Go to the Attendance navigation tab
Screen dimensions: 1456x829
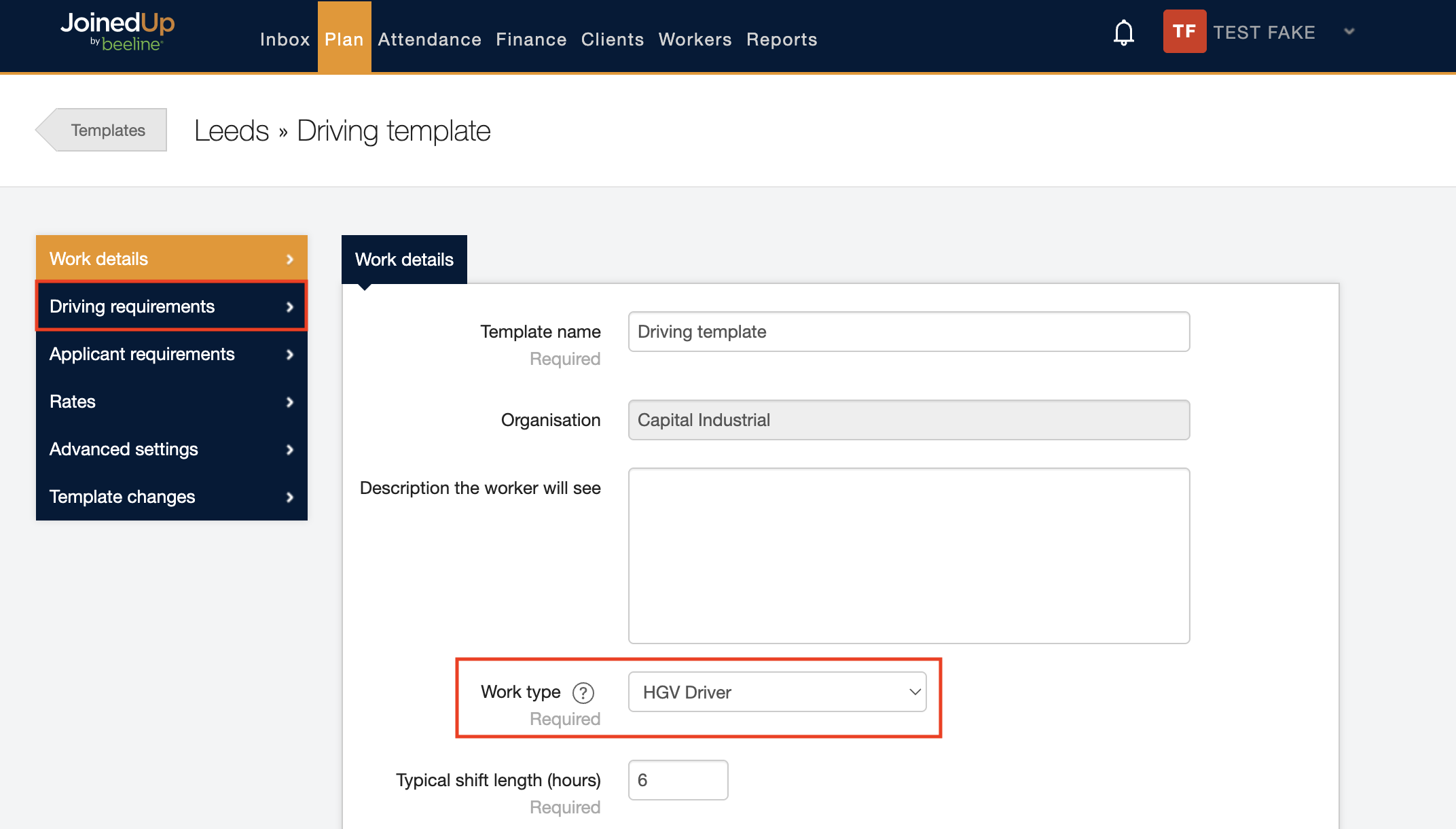click(x=429, y=39)
